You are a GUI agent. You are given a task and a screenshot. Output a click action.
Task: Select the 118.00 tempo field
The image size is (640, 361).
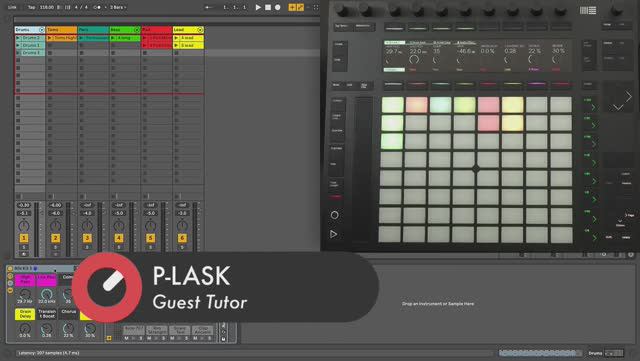click(47, 7)
